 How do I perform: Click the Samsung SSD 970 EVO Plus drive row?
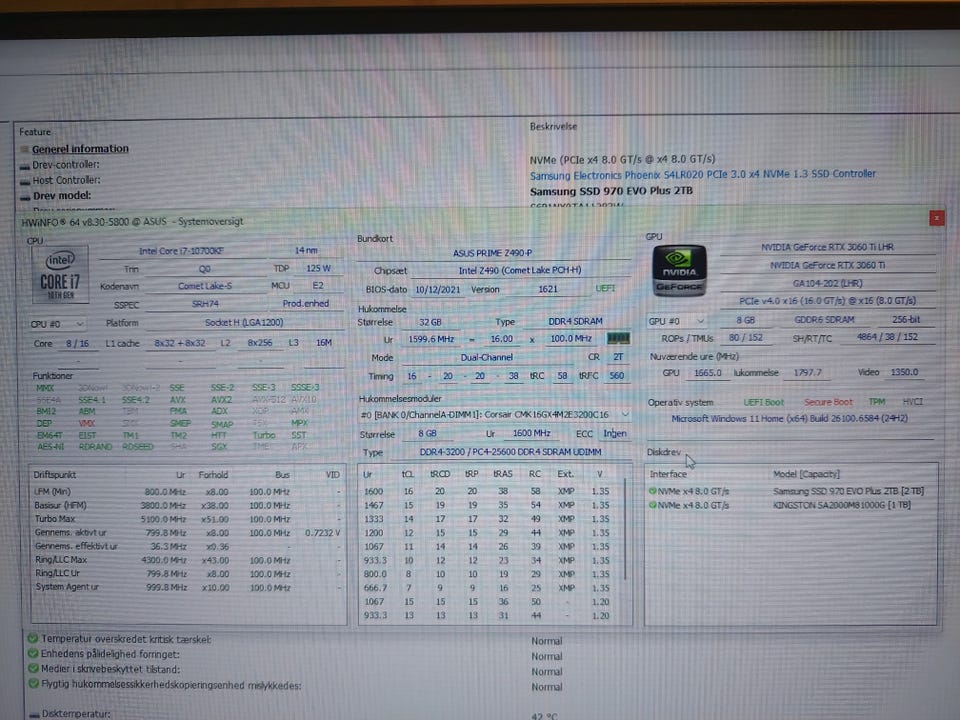coord(789,491)
